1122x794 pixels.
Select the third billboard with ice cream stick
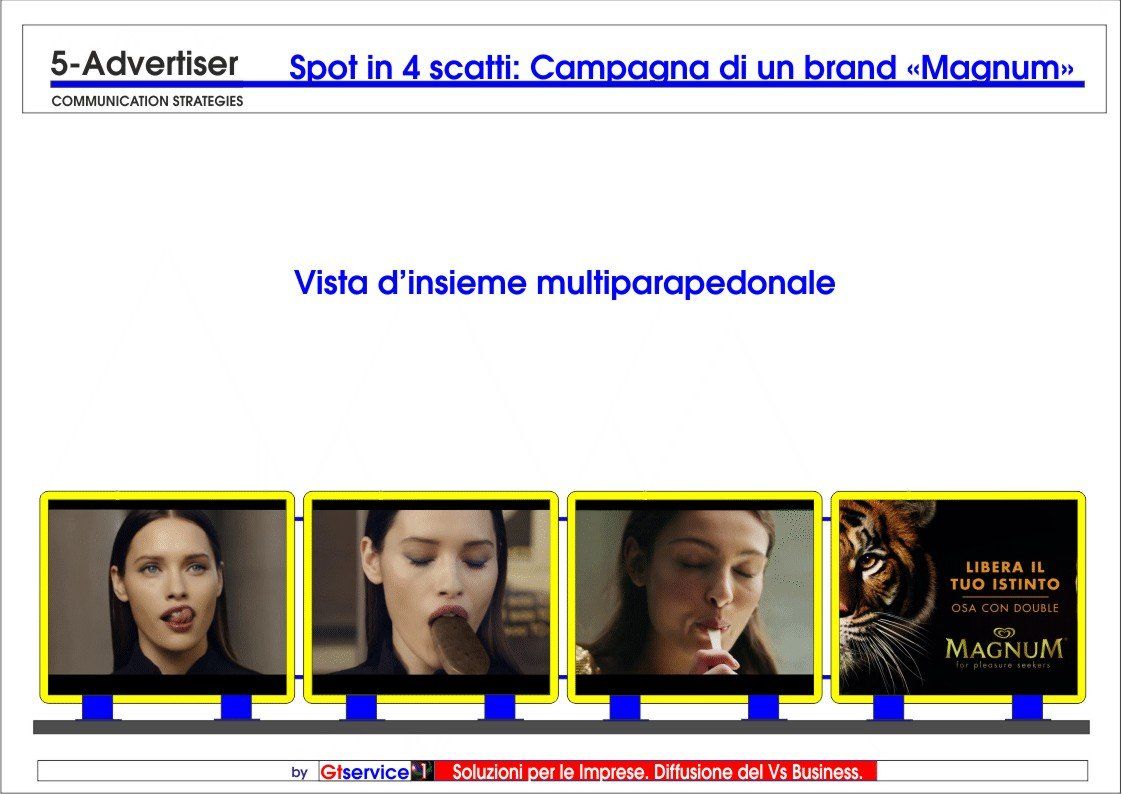pos(695,597)
